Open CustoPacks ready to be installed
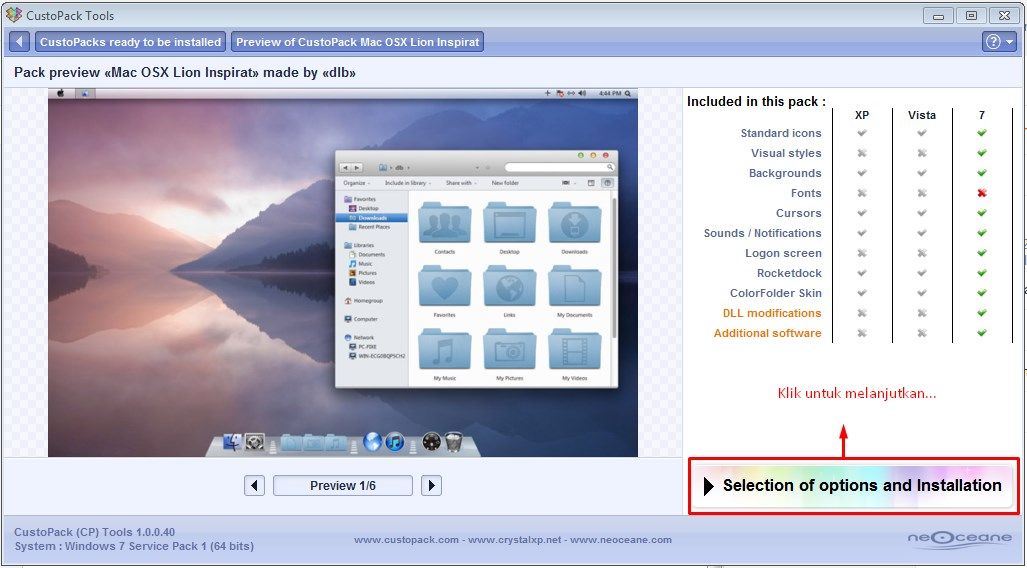 click(x=130, y=42)
